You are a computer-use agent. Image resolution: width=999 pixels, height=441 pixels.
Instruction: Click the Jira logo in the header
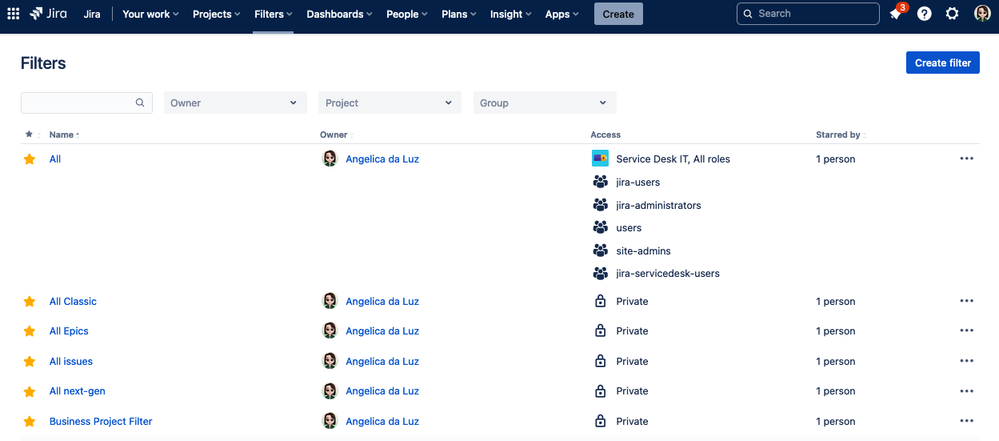[x=48, y=13]
